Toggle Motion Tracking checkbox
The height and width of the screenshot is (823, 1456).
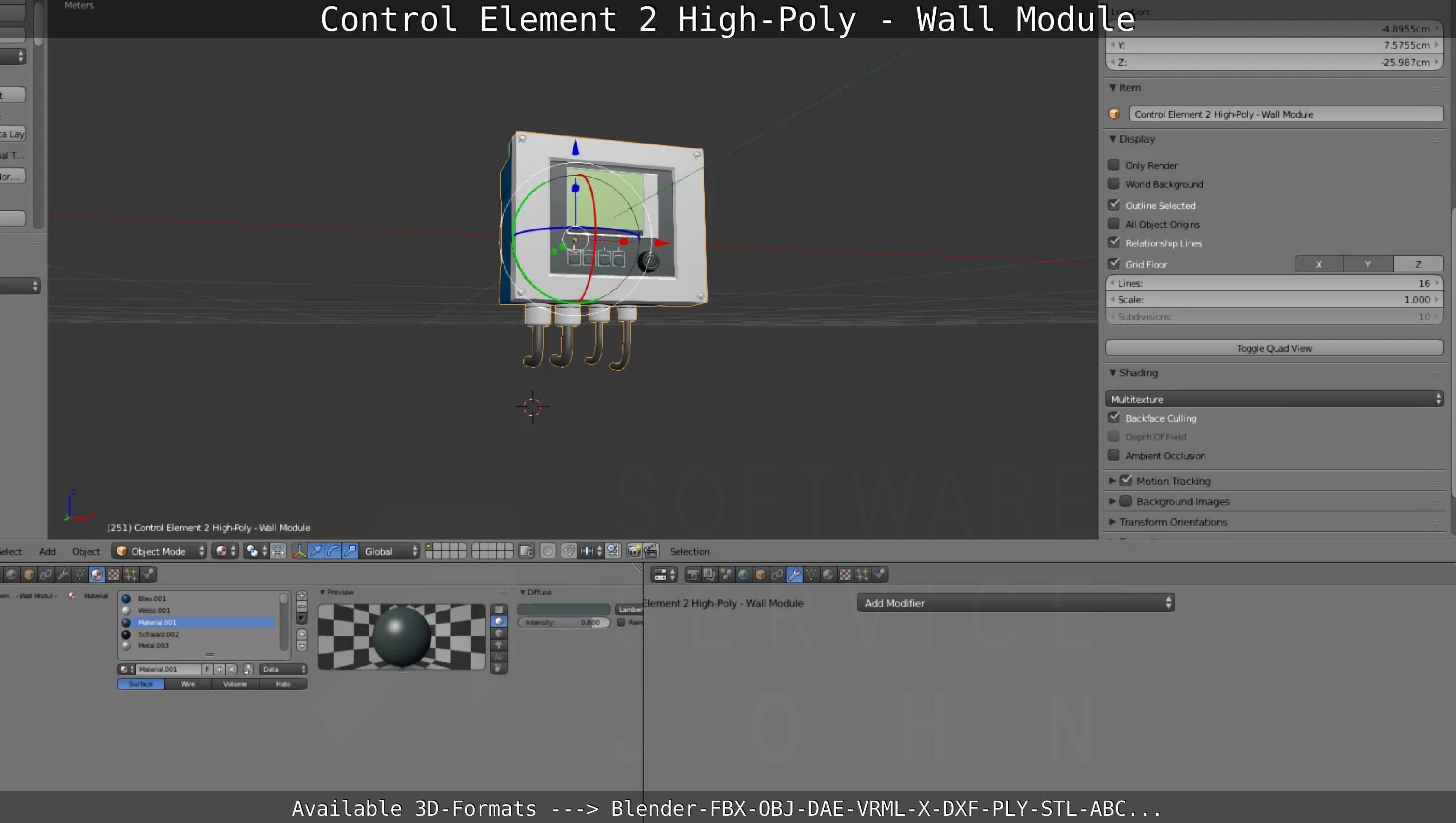[1126, 481]
